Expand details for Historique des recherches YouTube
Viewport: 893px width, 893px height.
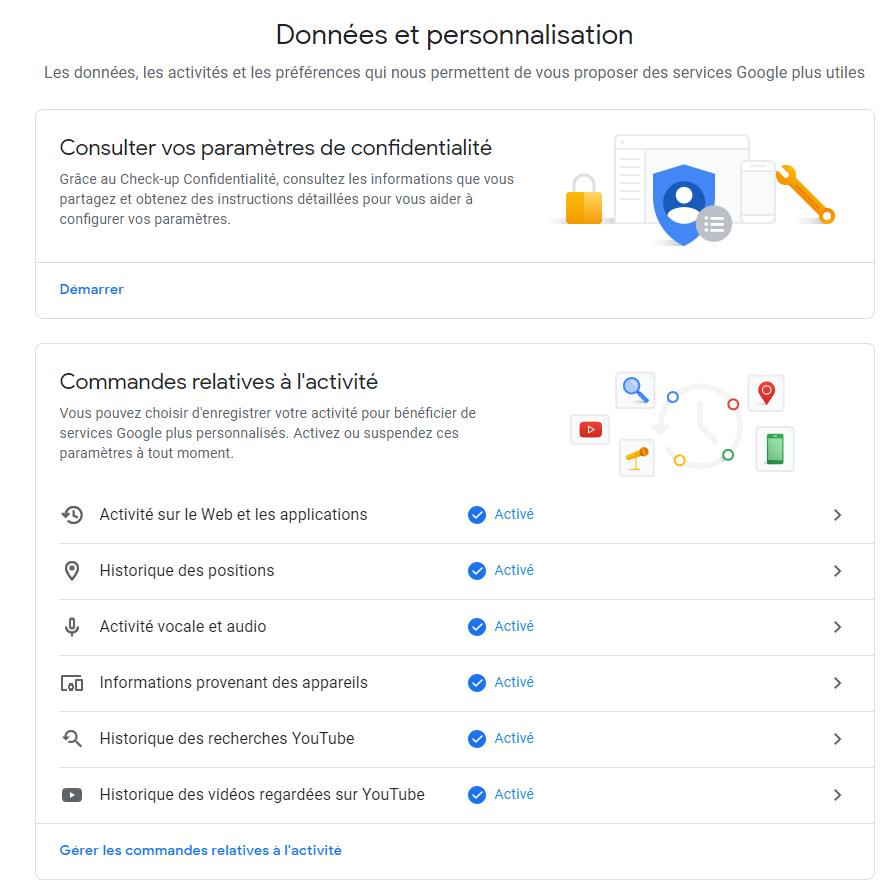point(838,738)
